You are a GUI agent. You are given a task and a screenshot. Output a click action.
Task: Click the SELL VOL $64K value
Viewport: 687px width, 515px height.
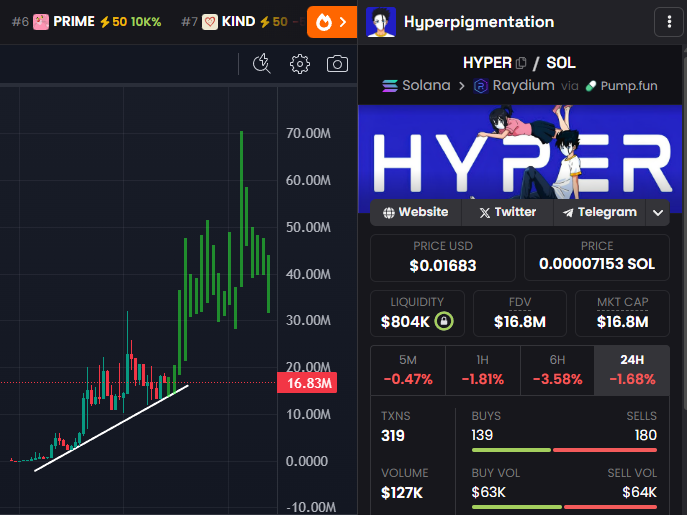[640, 492]
